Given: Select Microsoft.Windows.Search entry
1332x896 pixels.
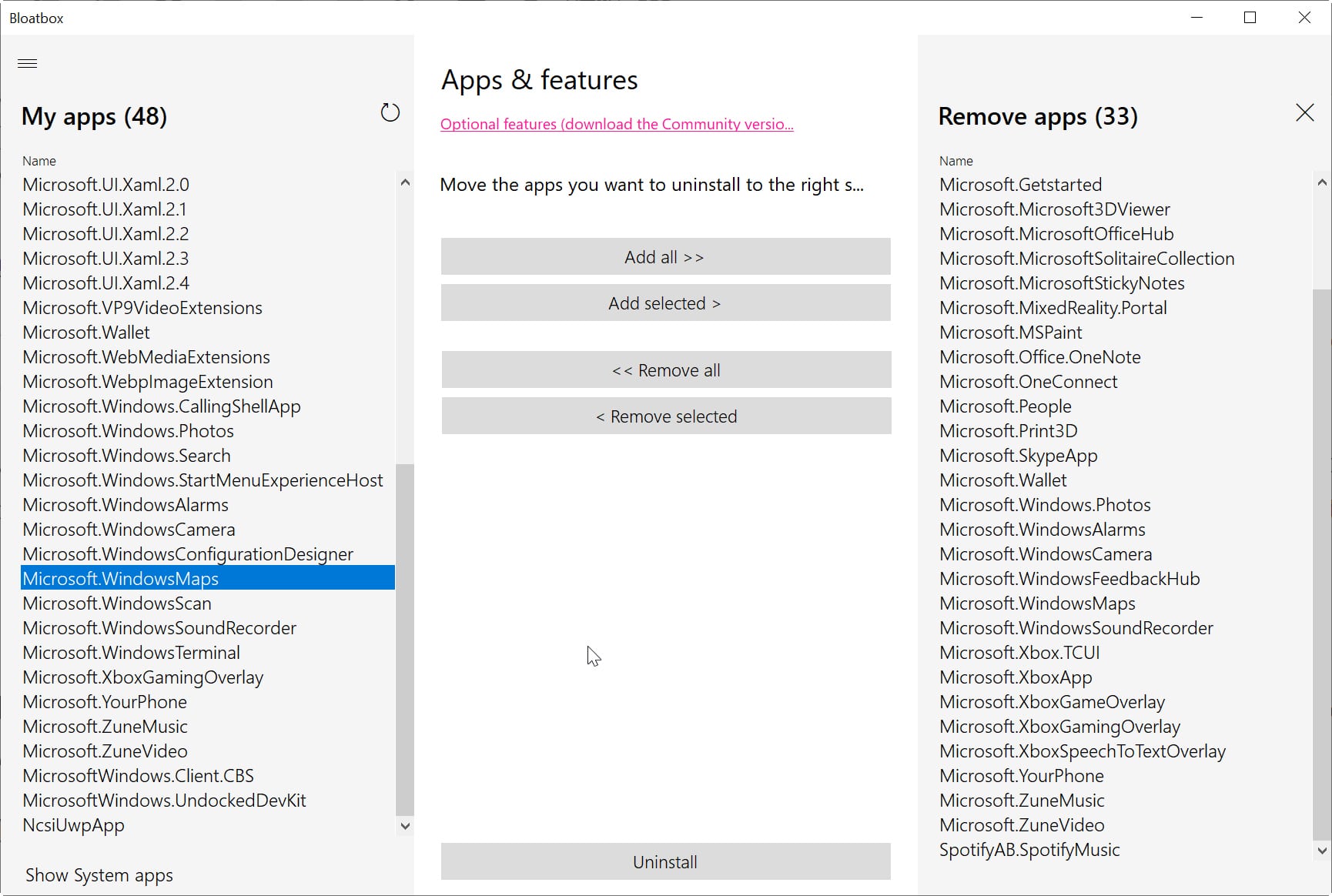Looking at the screenshot, I should 208,456.
